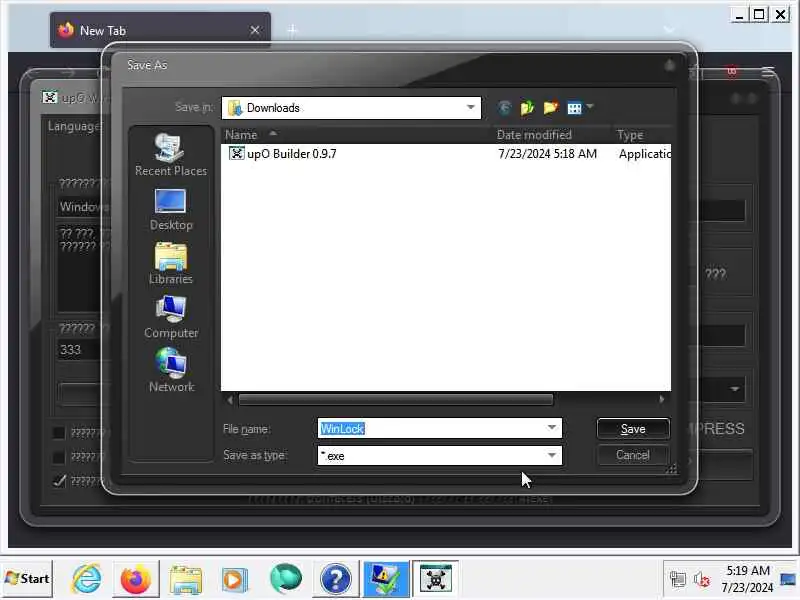Click the horizontal scrollbar in the file list
Image resolution: width=800 pixels, height=600 pixels.
click(395, 399)
